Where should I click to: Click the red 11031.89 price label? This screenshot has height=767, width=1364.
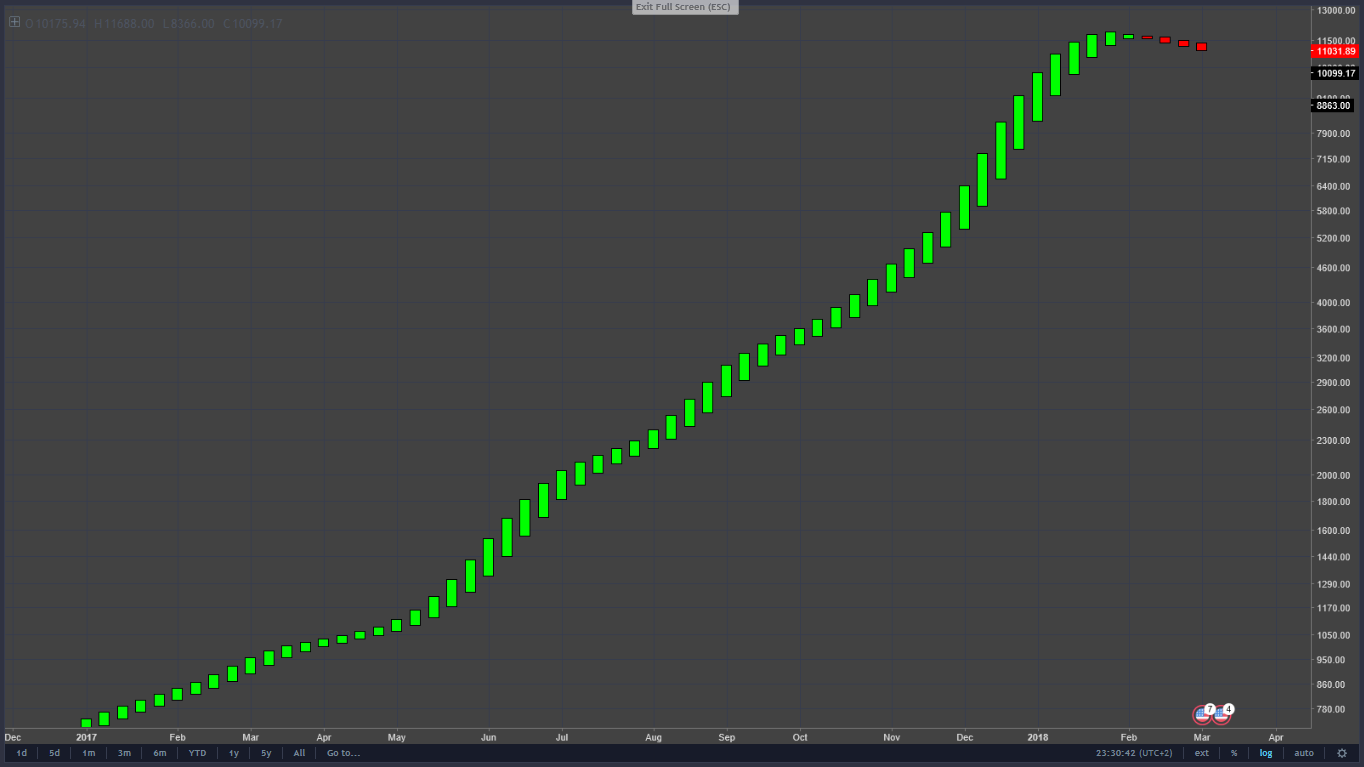(x=1335, y=51)
